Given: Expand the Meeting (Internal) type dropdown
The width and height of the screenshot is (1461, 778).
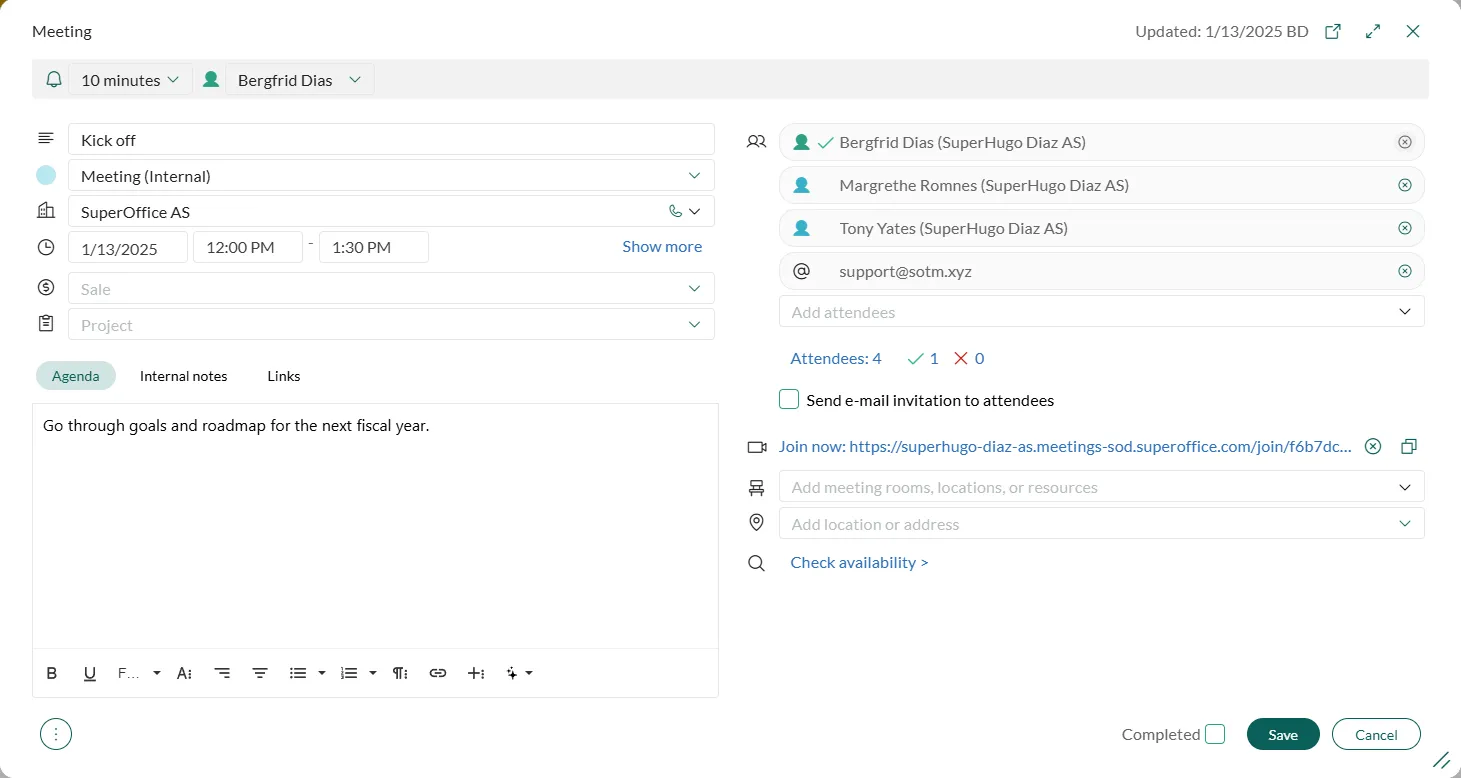Looking at the screenshot, I should coord(694,176).
